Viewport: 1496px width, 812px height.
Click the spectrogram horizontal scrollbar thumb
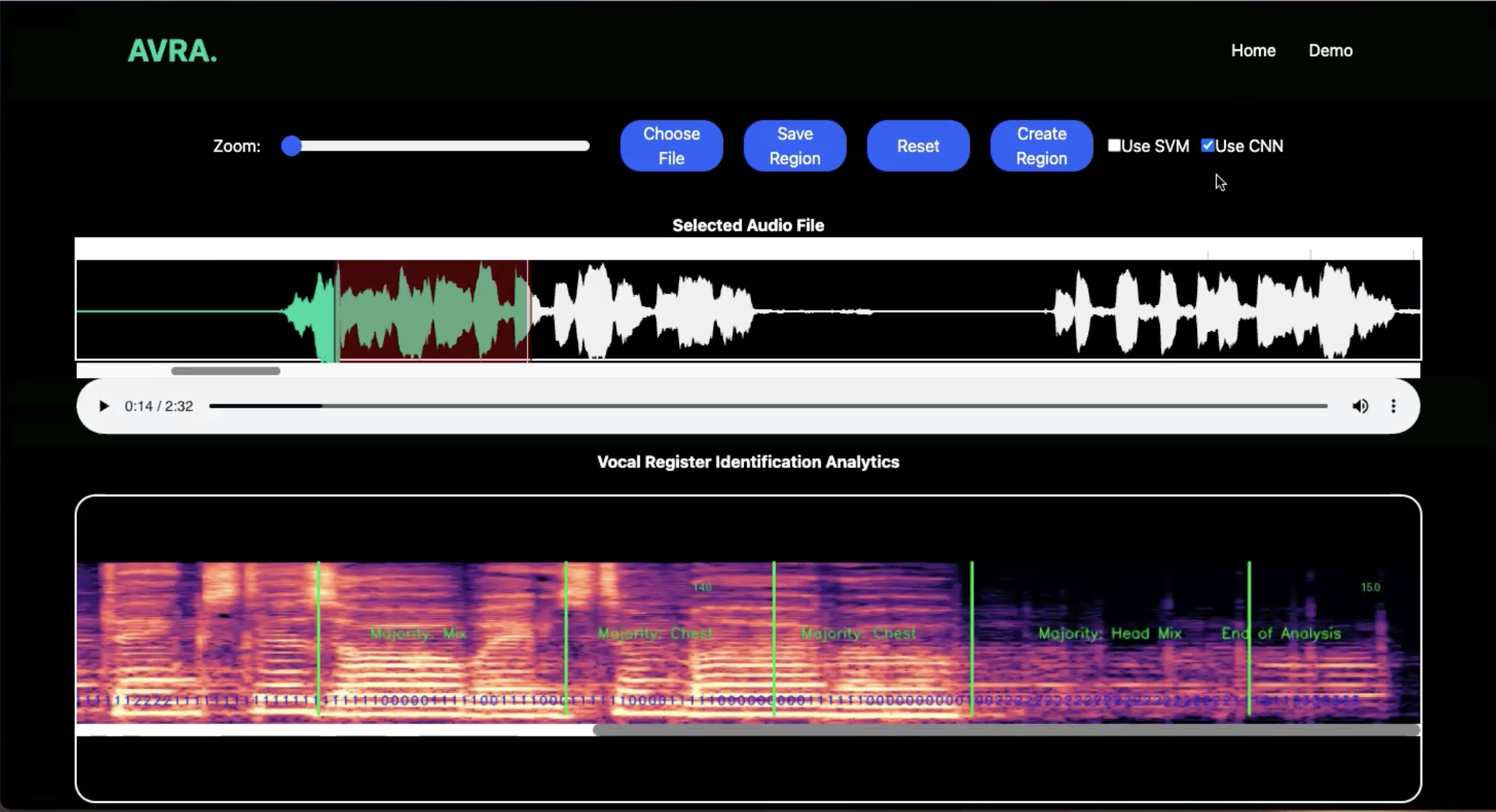click(1005, 730)
